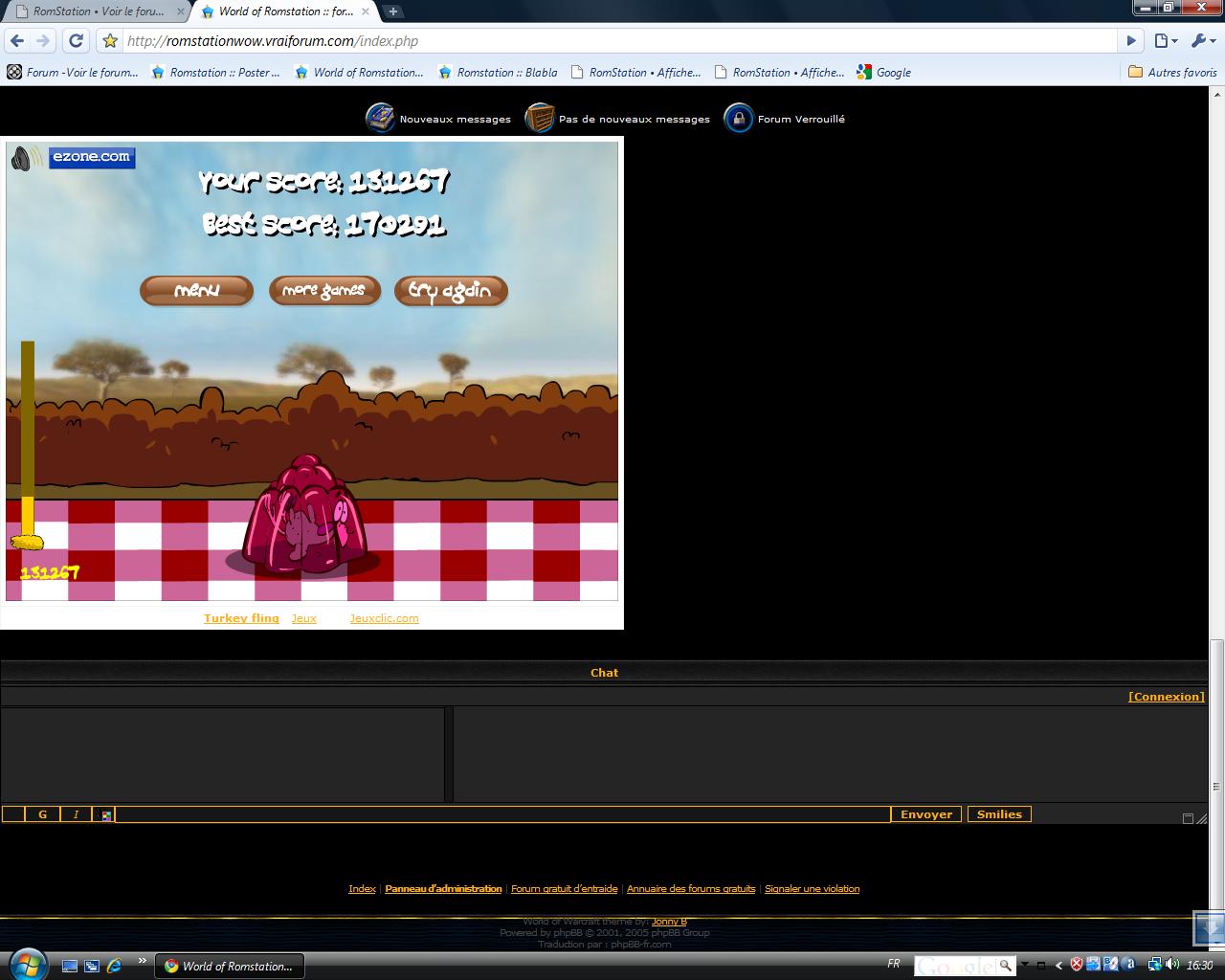Click the Google deskbar search magnifier
The image size is (1225, 980).
coord(1006,966)
